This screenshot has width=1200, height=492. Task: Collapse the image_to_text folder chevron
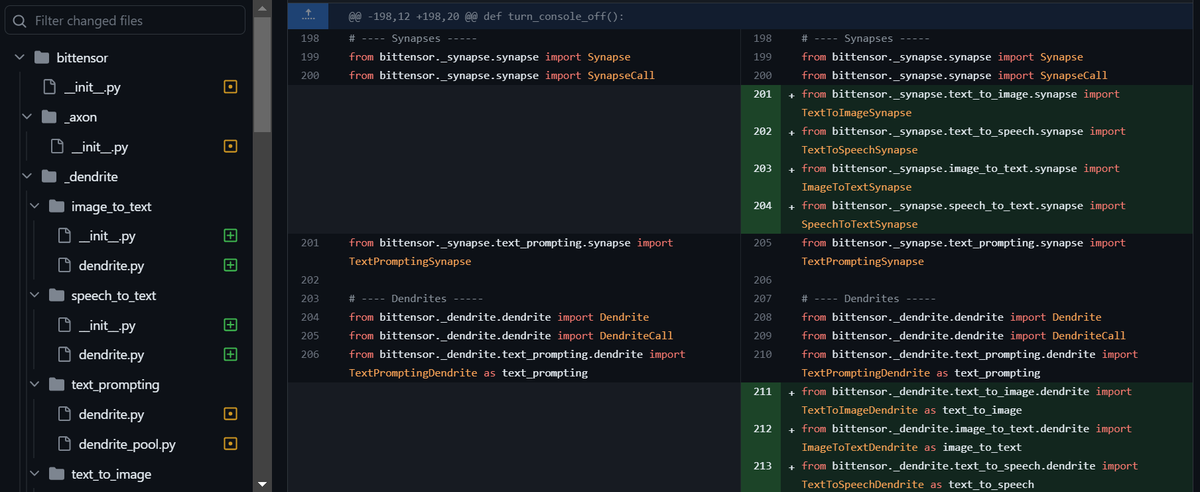coord(35,207)
